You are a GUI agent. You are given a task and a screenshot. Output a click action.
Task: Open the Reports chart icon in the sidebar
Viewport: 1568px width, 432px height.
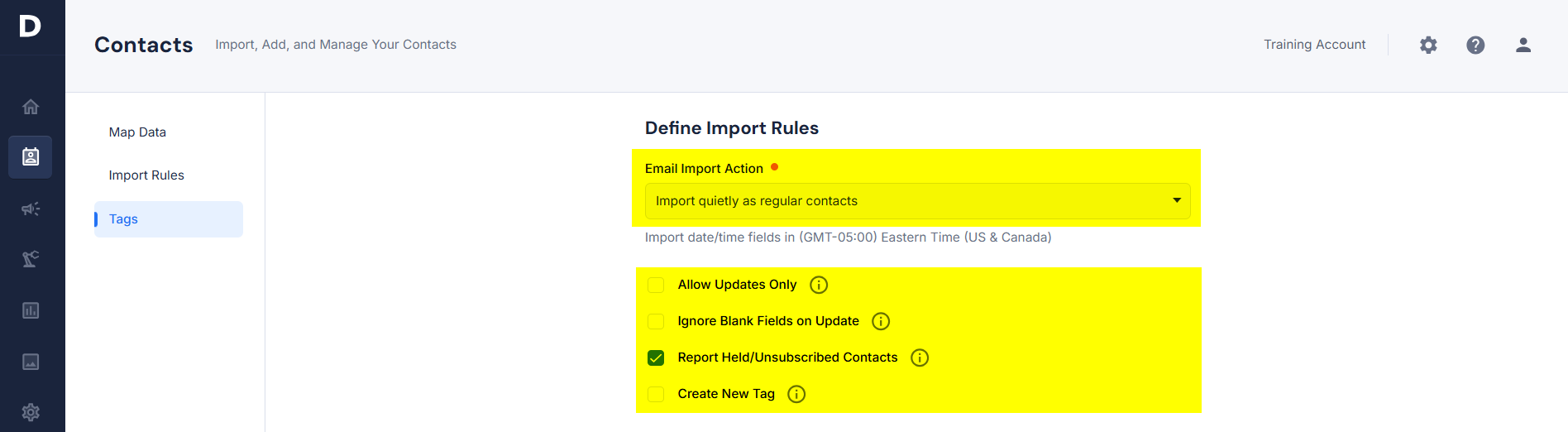[31, 310]
